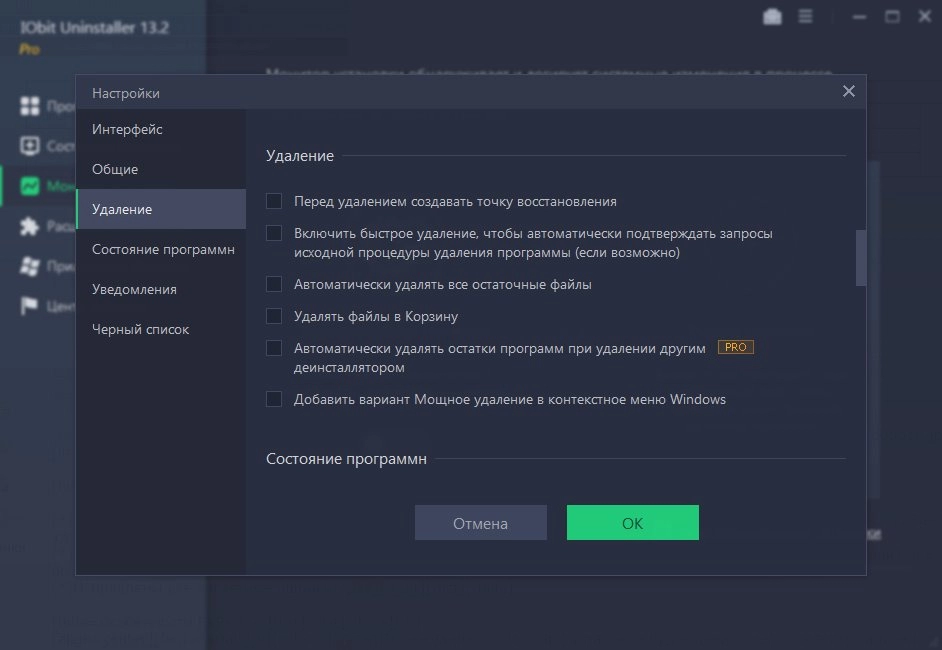Open the hamburger menu in main window
The width and height of the screenshot is (942, 650).
805,16
